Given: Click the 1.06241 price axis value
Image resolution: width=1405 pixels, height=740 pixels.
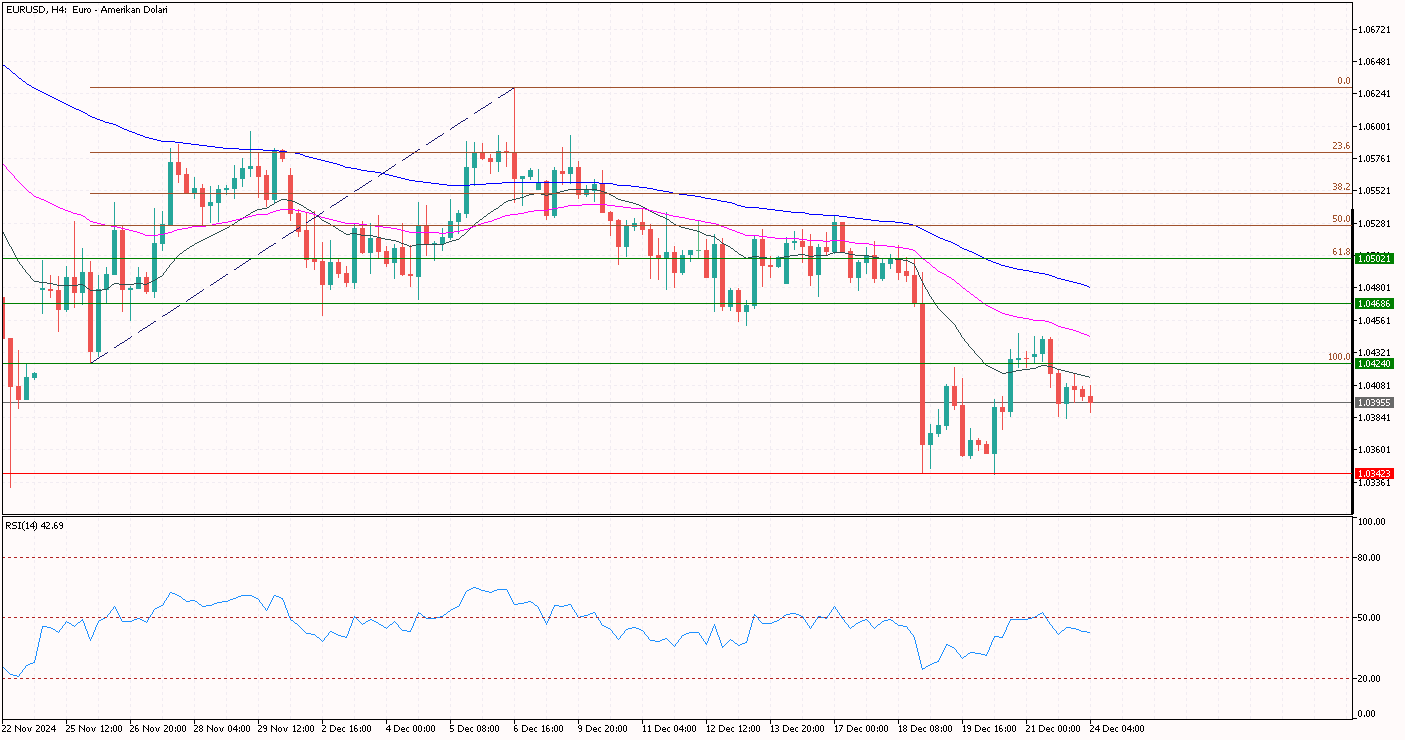Looking at the screenshot, I should coord(1373,94).
